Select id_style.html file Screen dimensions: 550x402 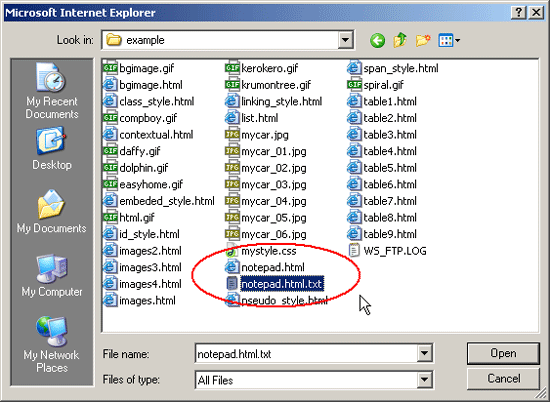141,234
